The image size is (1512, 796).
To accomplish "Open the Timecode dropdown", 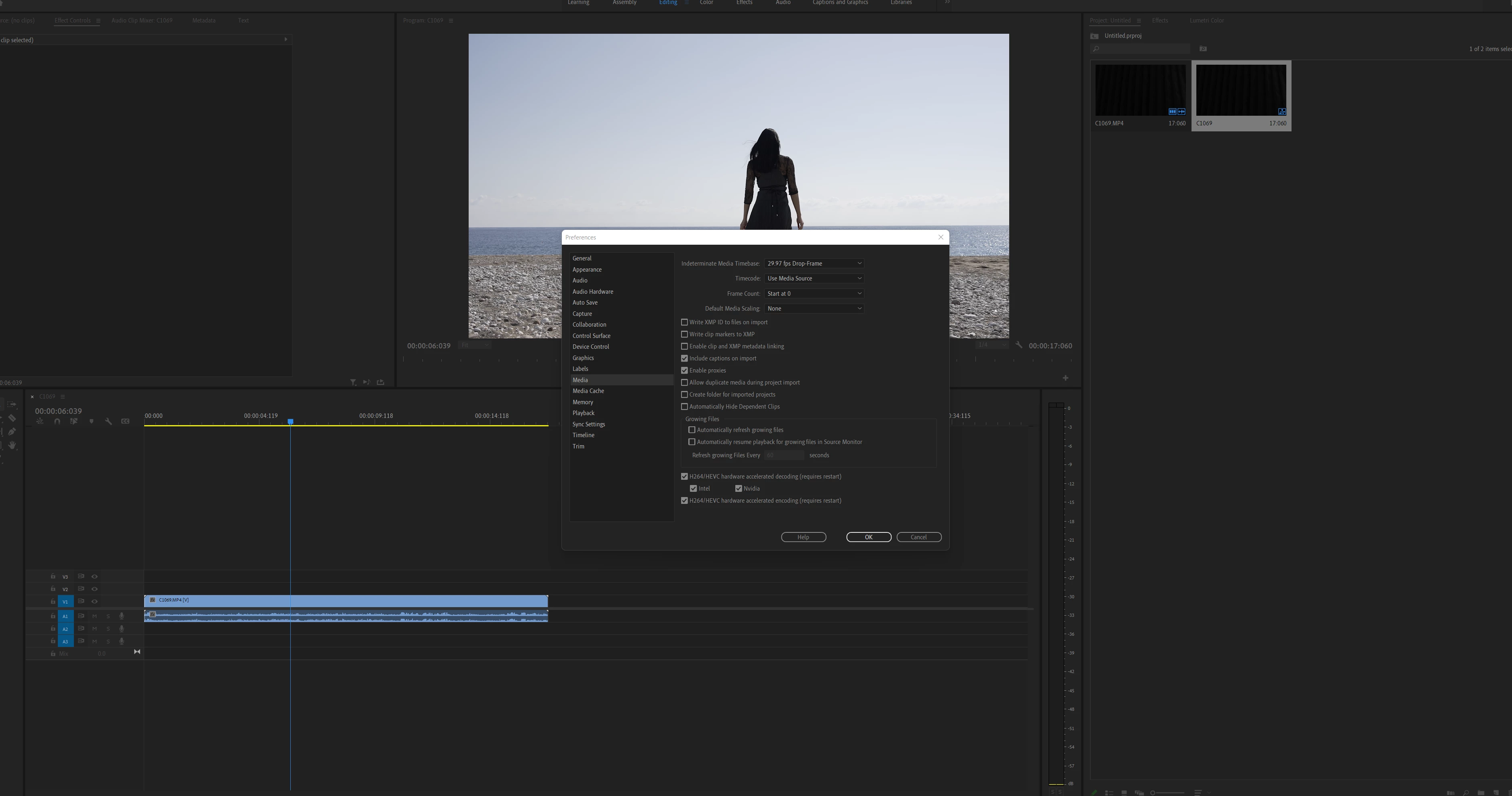I will coord(814,278).
